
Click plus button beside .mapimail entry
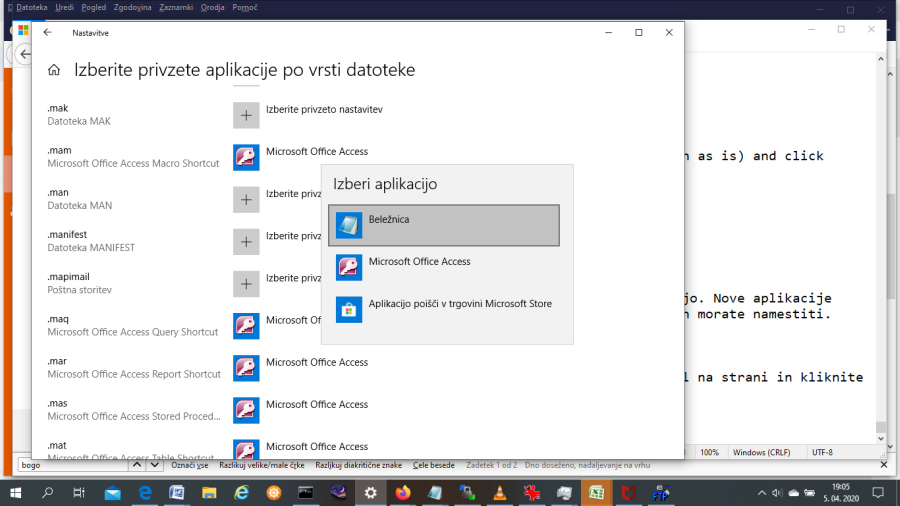246,284
